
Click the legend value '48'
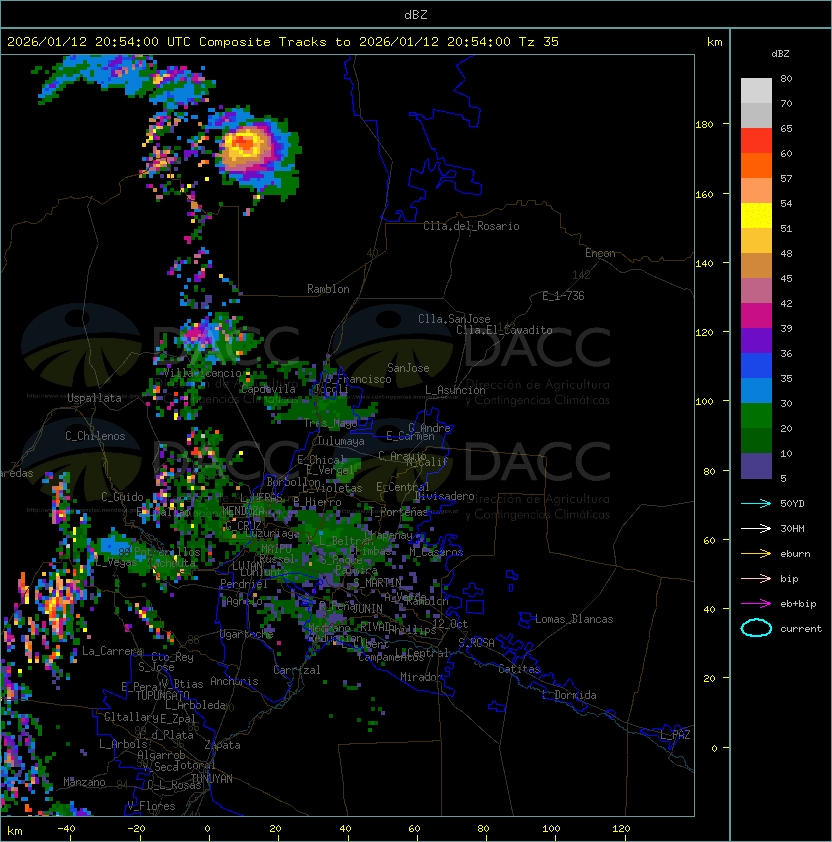786,253
